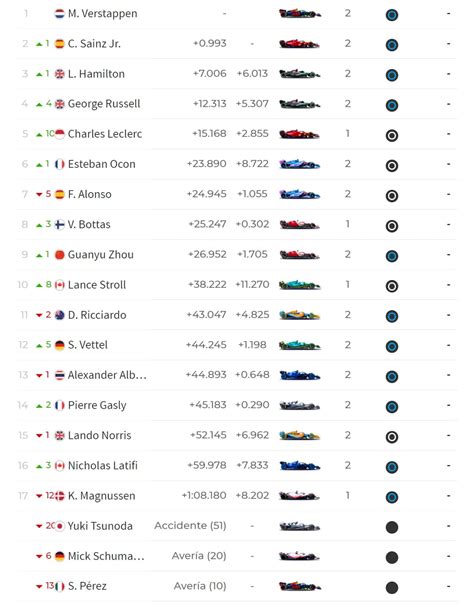Click Lance Stroll's Aston Martin car icon

pos(300,285)
